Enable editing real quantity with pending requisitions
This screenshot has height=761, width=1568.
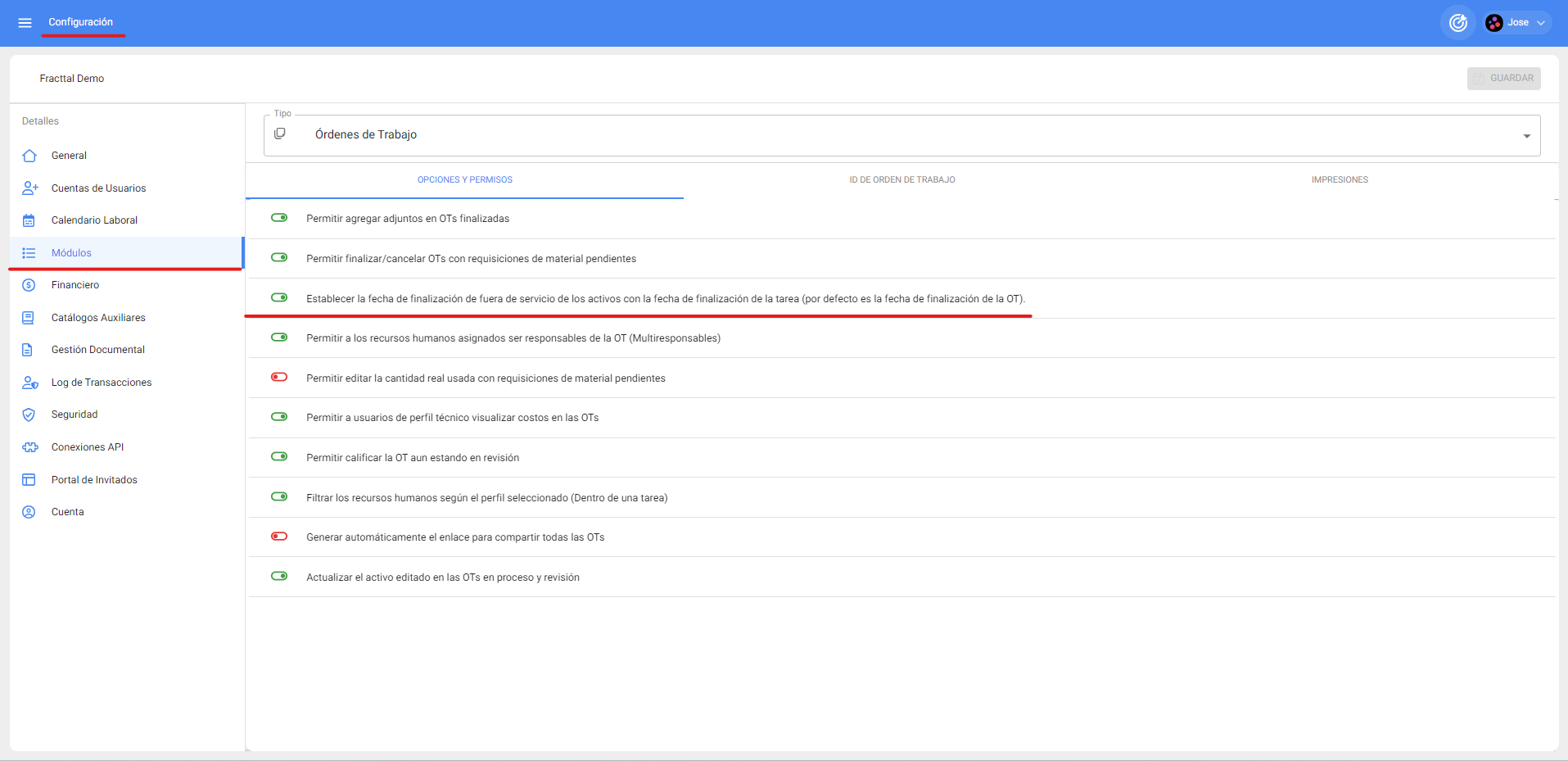pyautogui.click(x=279, y=378)
